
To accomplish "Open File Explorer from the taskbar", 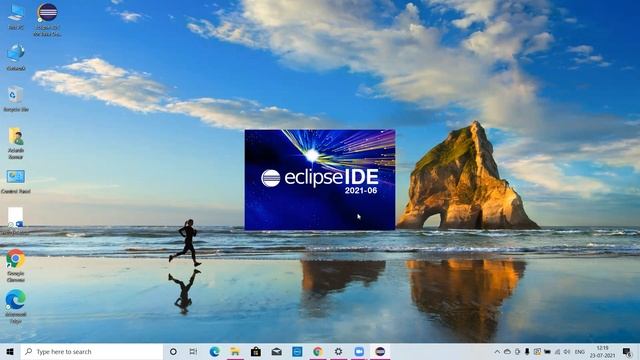I will pyautogui.click(x=235, y=351).
